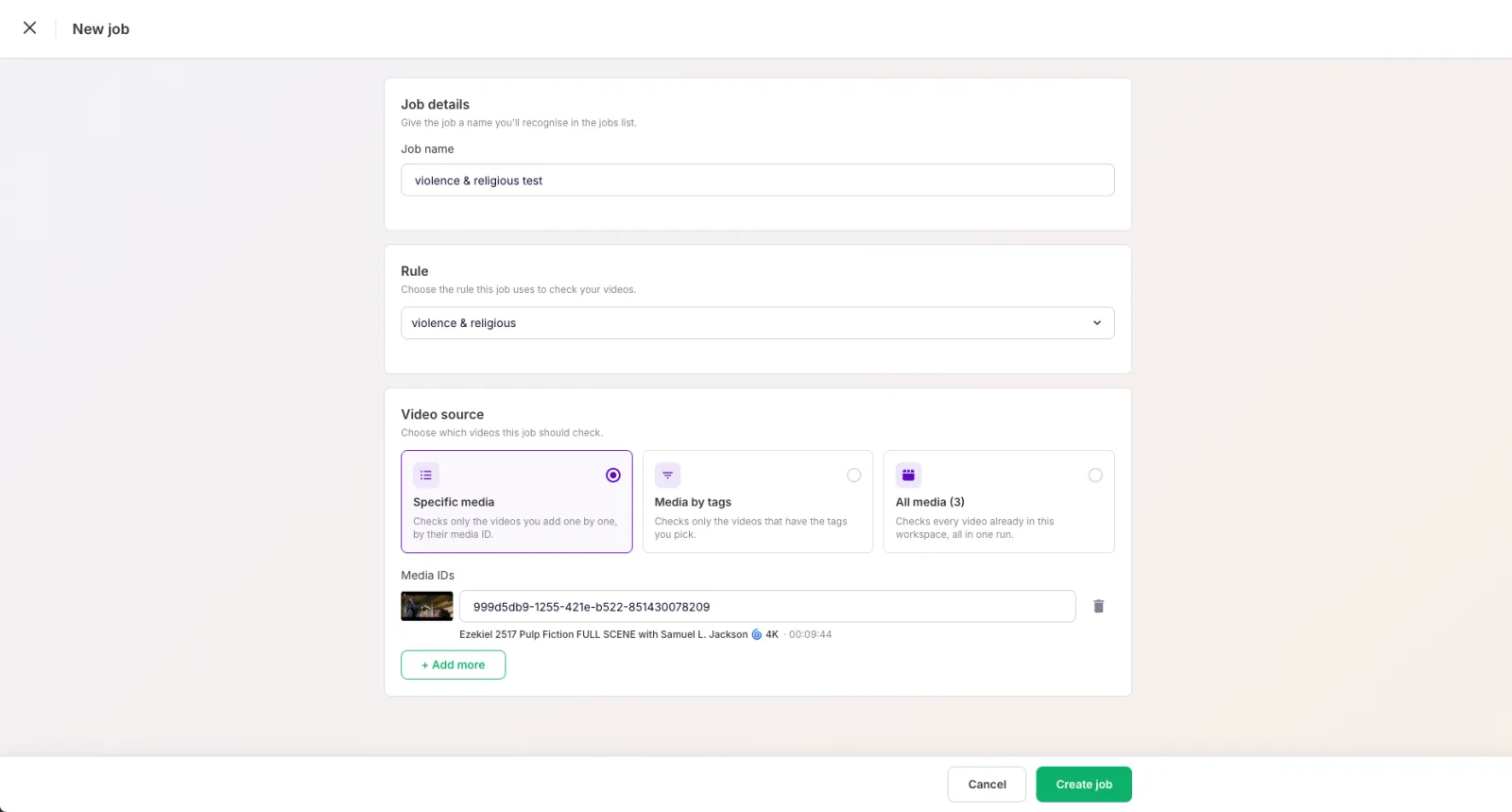Image resolution: width=1512 pixels, height=812 pixels.
Task: Click the Job details heading
Action: (435, 105)
